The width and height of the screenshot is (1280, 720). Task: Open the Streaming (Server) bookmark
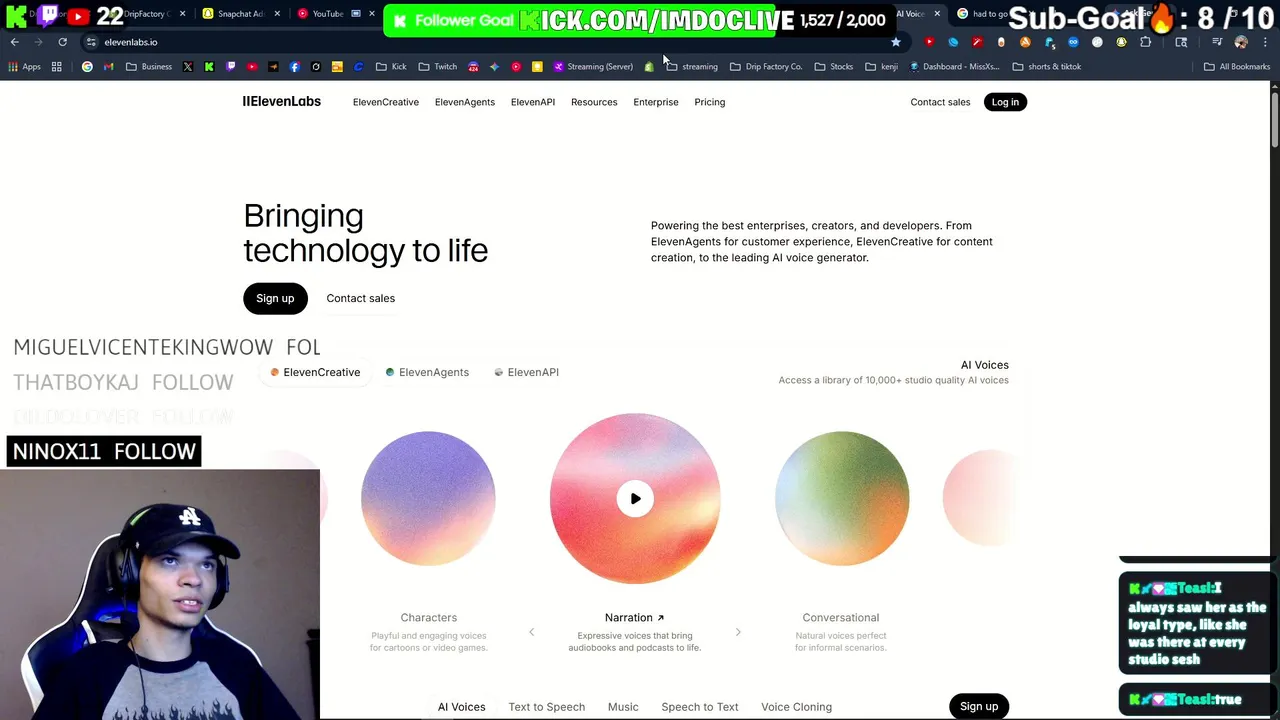[x=593, y=67]
